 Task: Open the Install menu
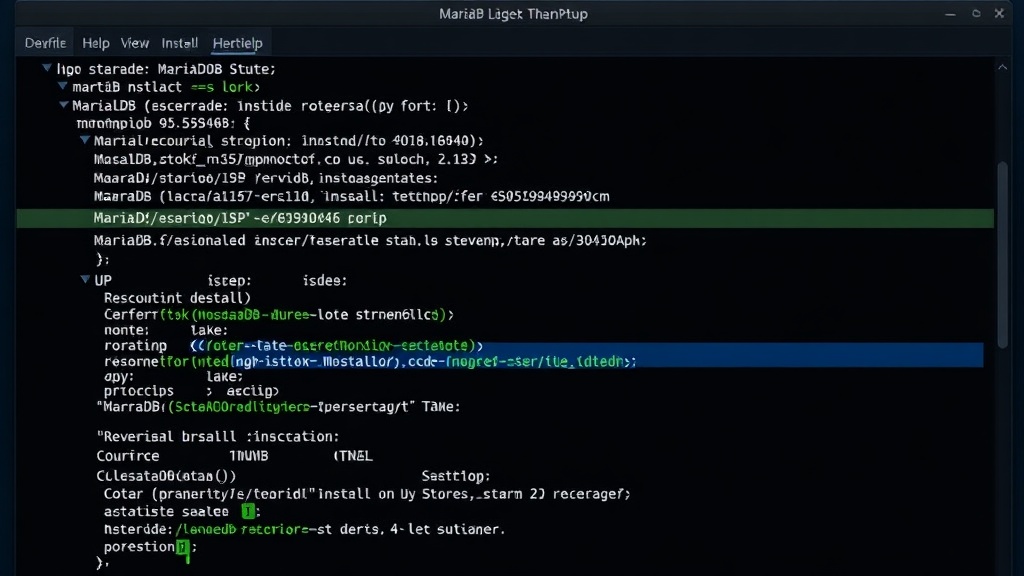pyautogui.click(x=180, y=43)
